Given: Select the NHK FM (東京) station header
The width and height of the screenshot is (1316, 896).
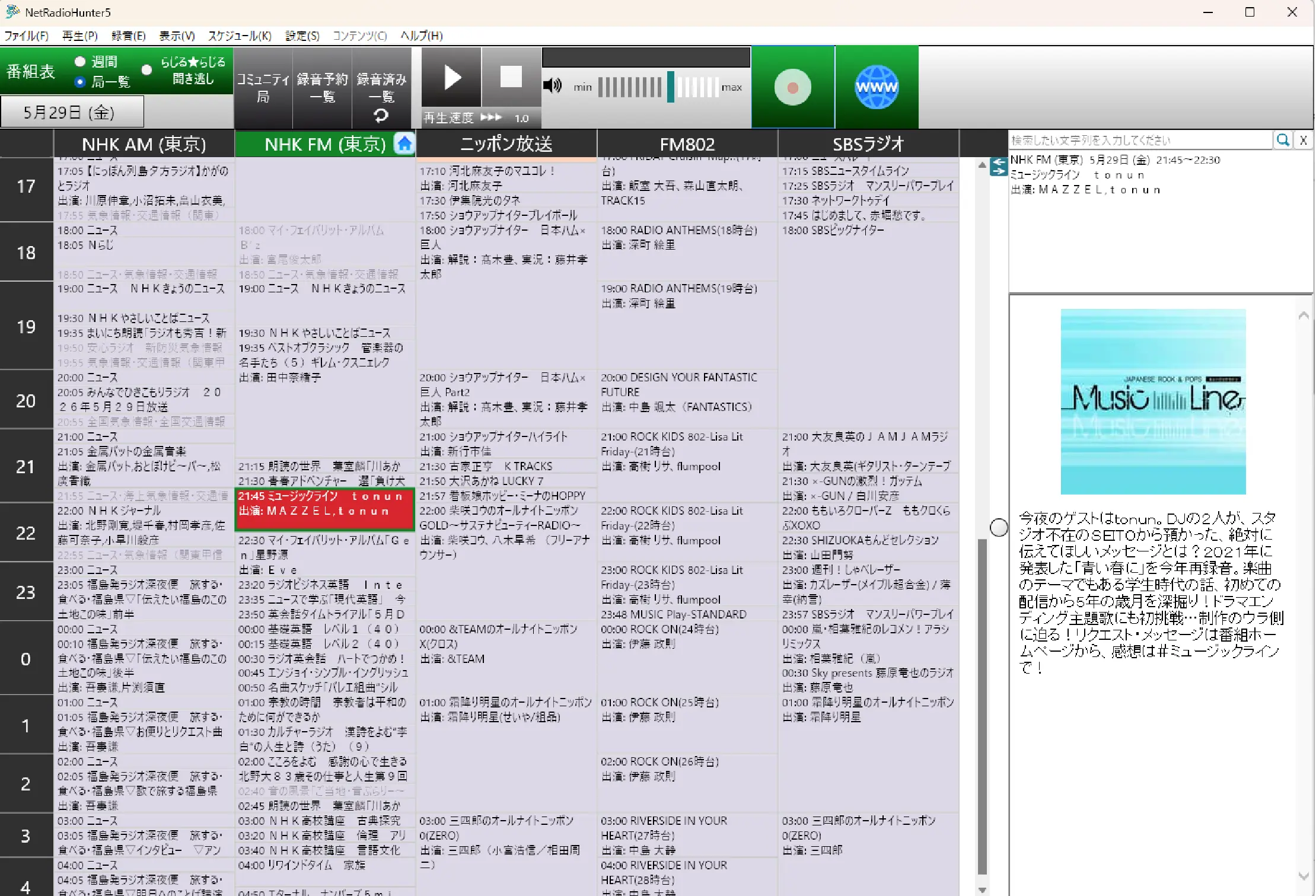Looking at the screenshot, I should click(x=324, y=144).
